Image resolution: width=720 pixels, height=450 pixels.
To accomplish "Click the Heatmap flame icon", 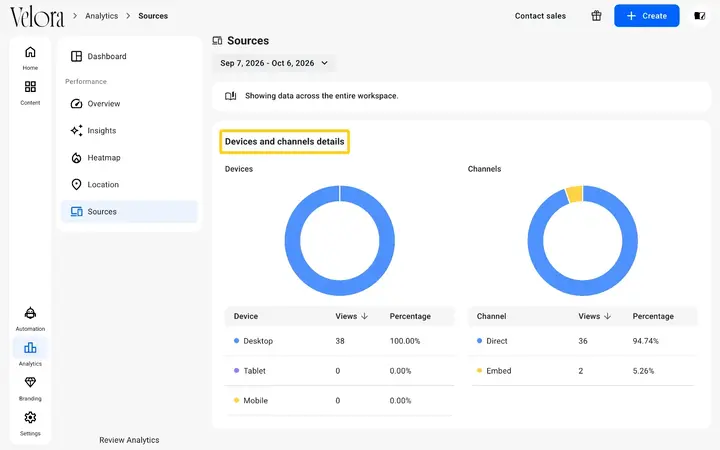I will [76, 158].
